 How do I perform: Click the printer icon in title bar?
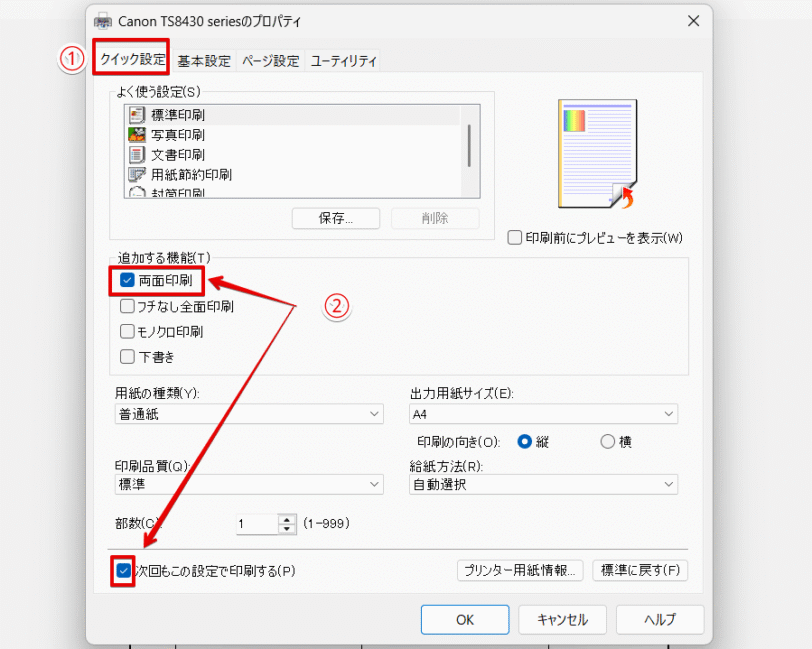click(103, 22)
